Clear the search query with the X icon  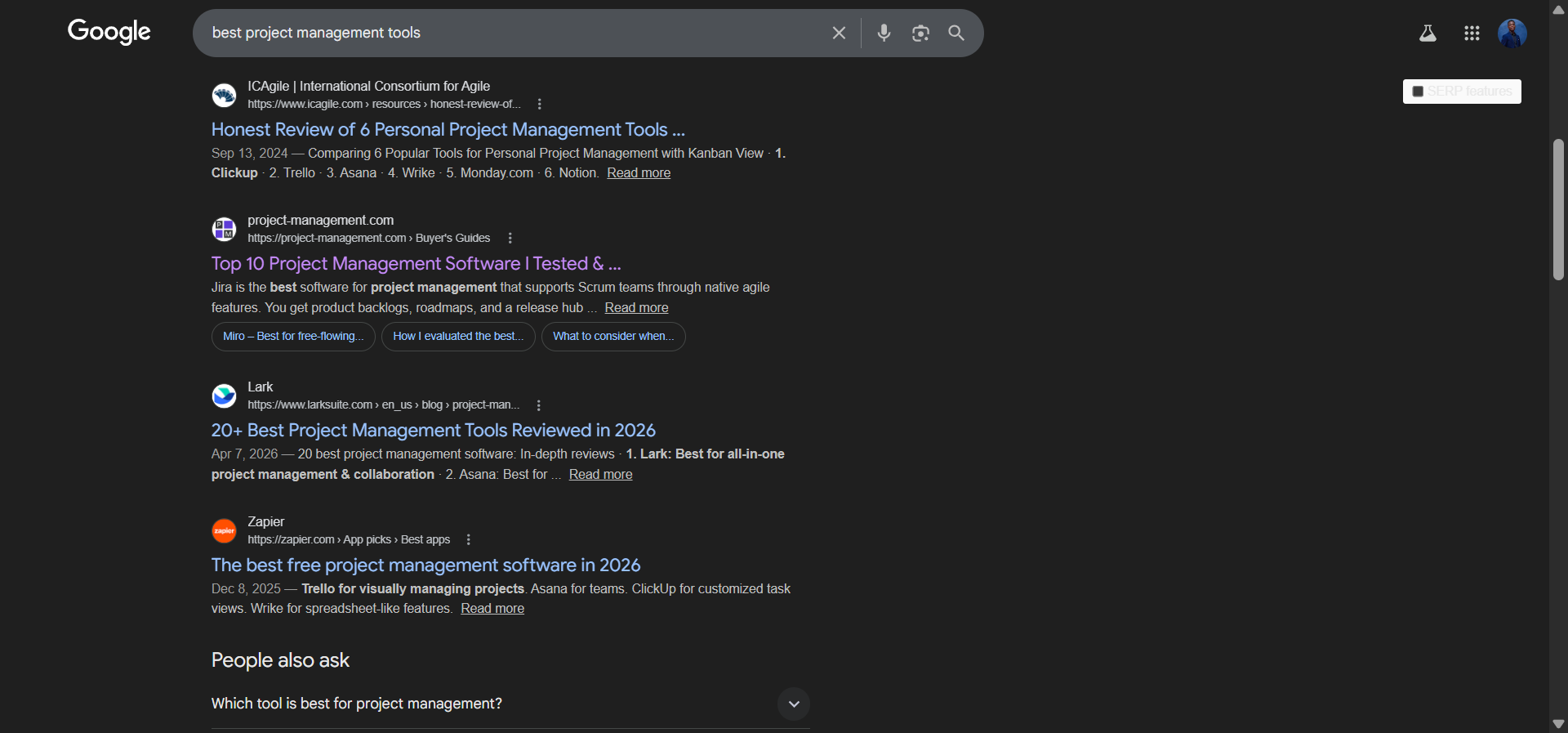click(839, 33)
